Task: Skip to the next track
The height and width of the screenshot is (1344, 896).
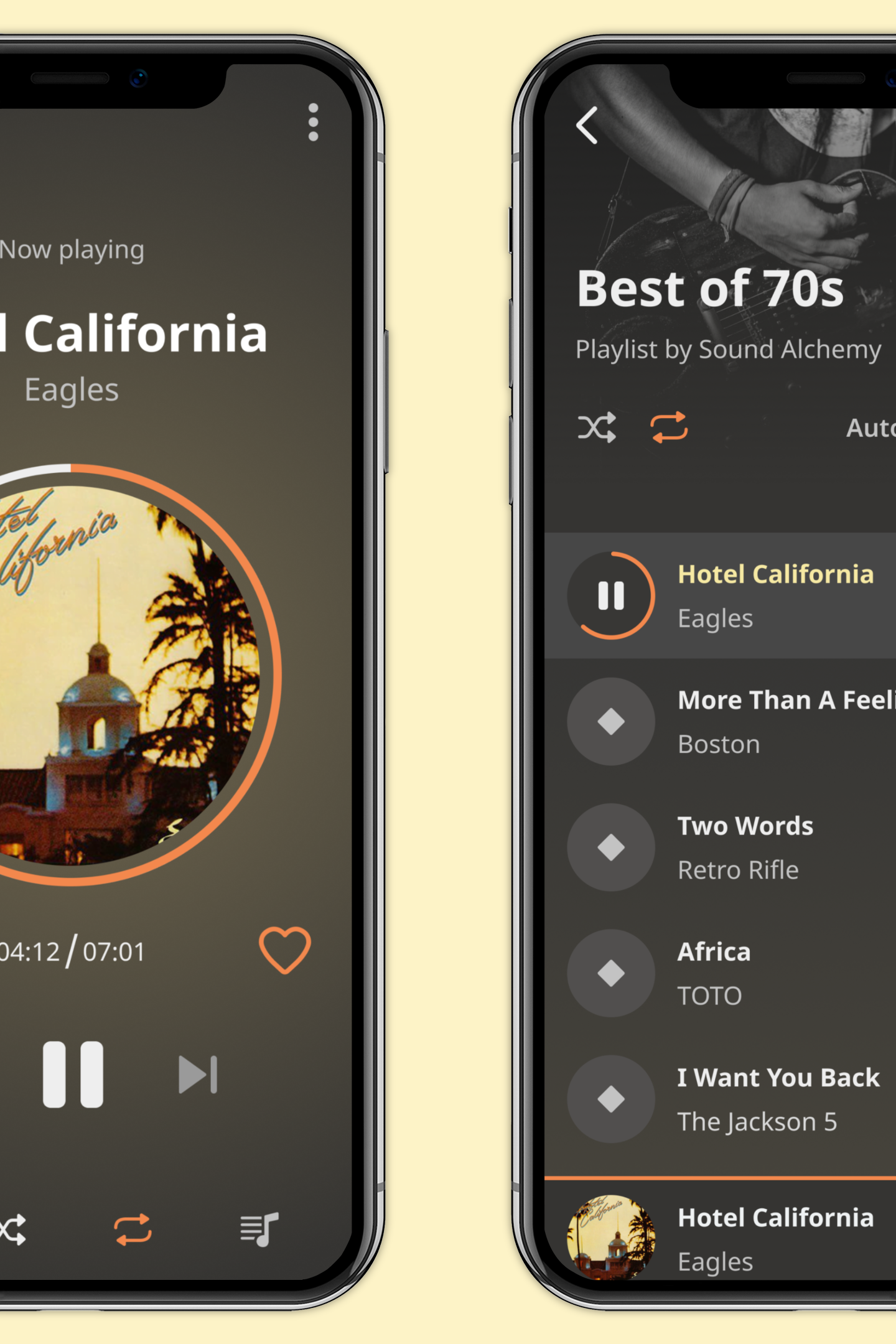Action: (x=198, y=1075)
